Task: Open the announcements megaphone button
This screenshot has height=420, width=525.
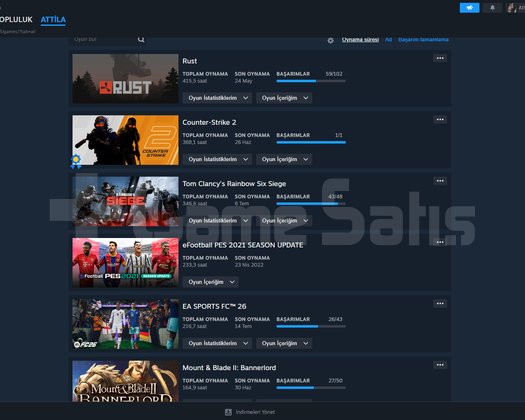Action: point(469,8)
